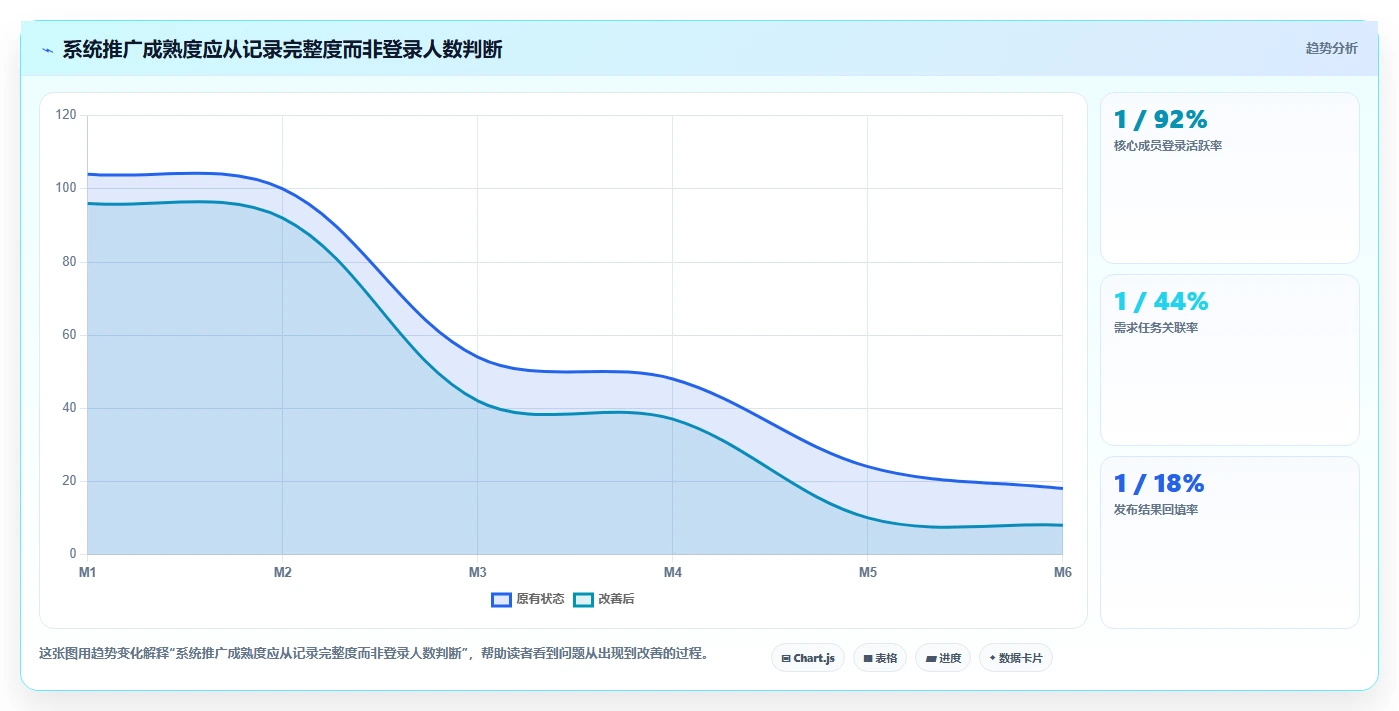This screenshot has width=1399, height=711.
Task: Select the Chart.js tag chip
Action: pyautogui.click(x=808, y=658)
